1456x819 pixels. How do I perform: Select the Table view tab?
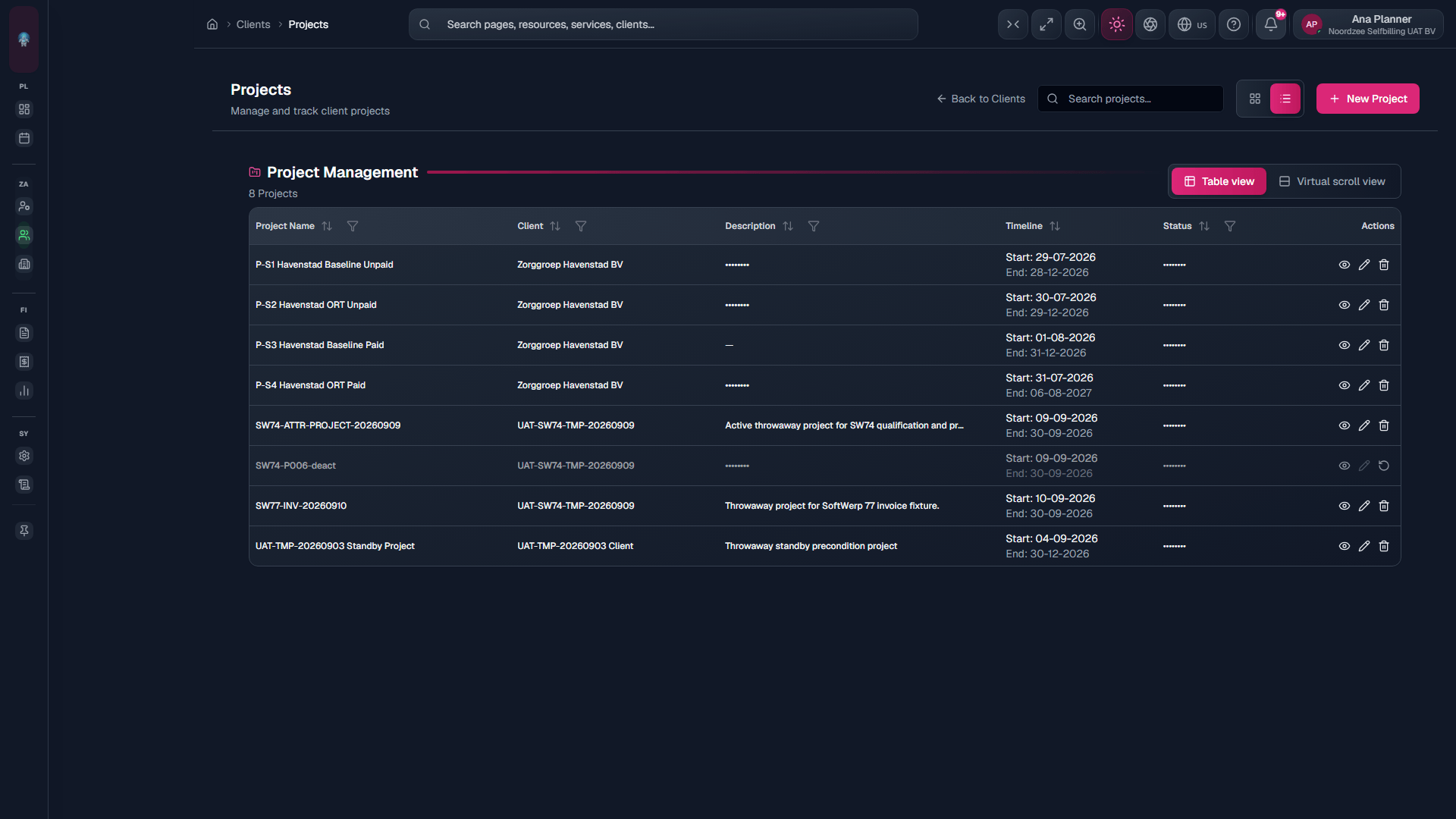1219,181
